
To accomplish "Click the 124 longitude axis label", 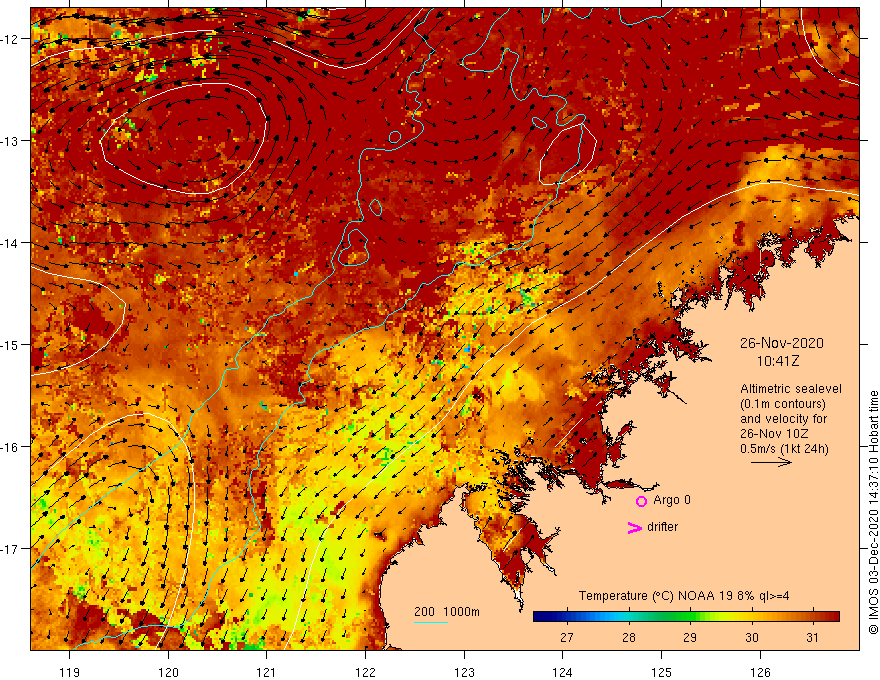I will coord(563,672).
